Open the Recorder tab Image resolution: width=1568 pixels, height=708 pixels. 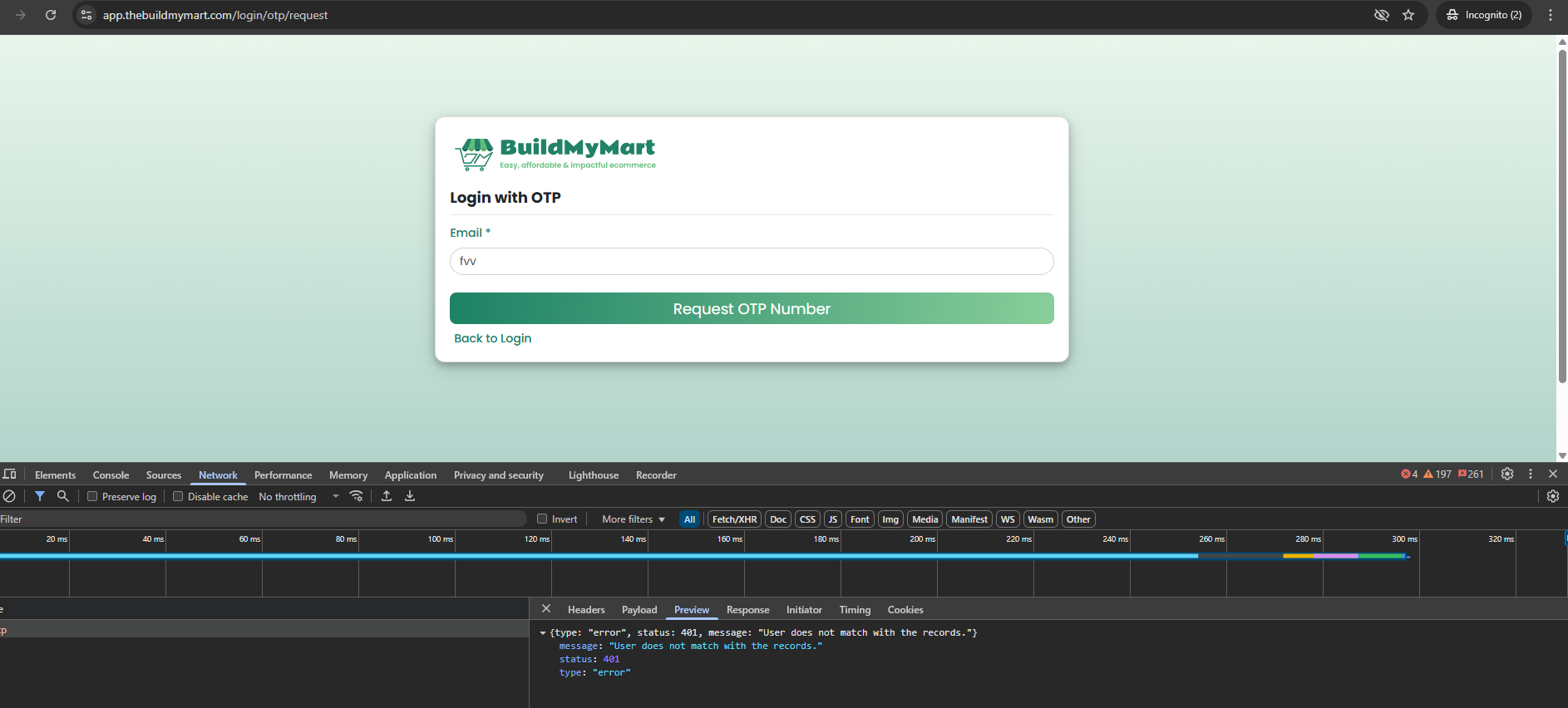pos(656,475)
